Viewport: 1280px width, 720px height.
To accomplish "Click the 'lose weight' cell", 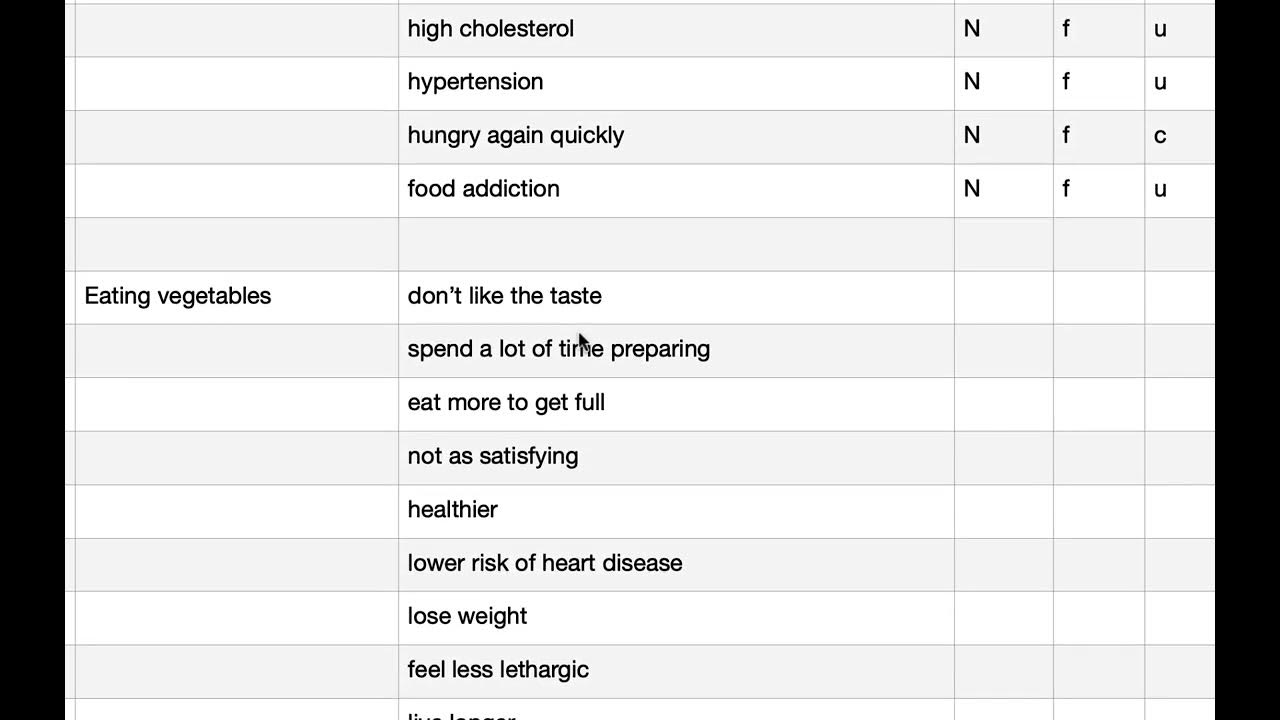I will (x=467, y=616).
